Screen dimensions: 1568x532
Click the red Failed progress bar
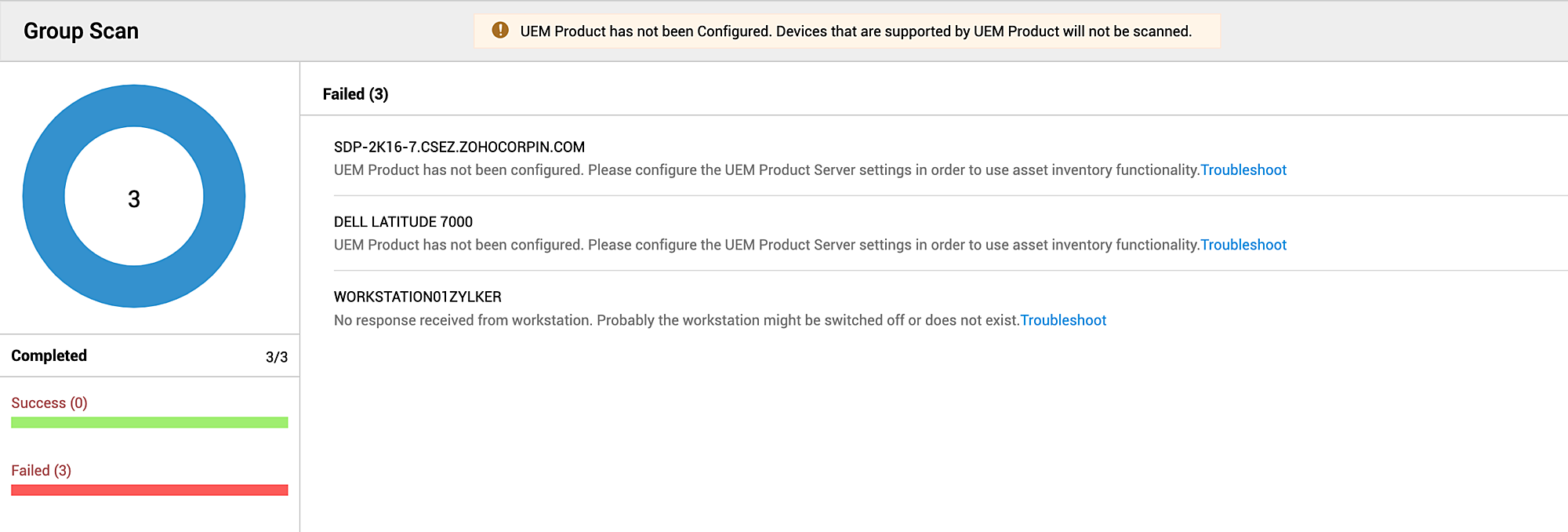(x=149, y=490)
